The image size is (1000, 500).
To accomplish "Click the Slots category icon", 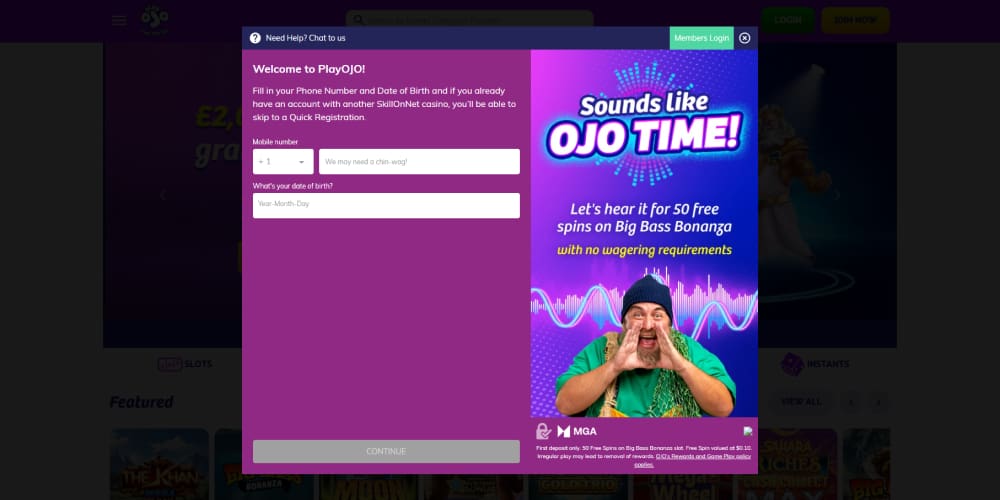I will coord(169,364).
